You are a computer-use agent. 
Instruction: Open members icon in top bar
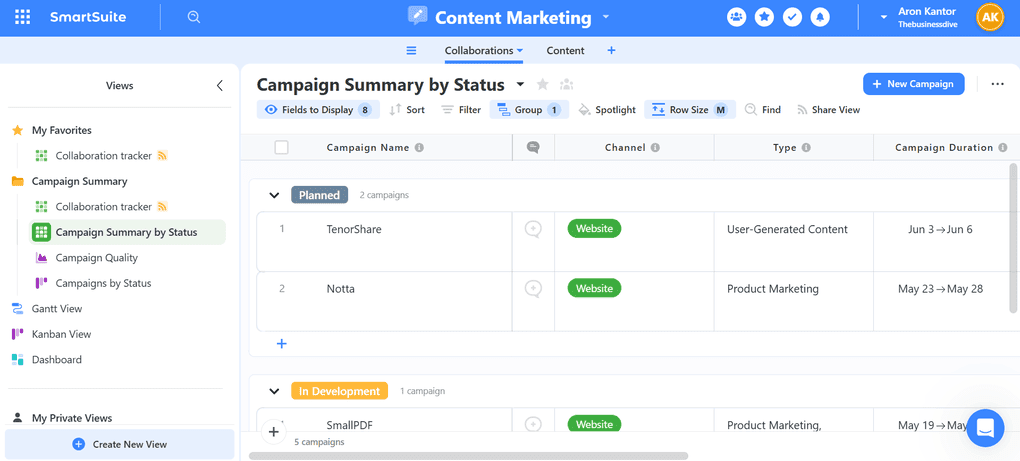point(736,18)
